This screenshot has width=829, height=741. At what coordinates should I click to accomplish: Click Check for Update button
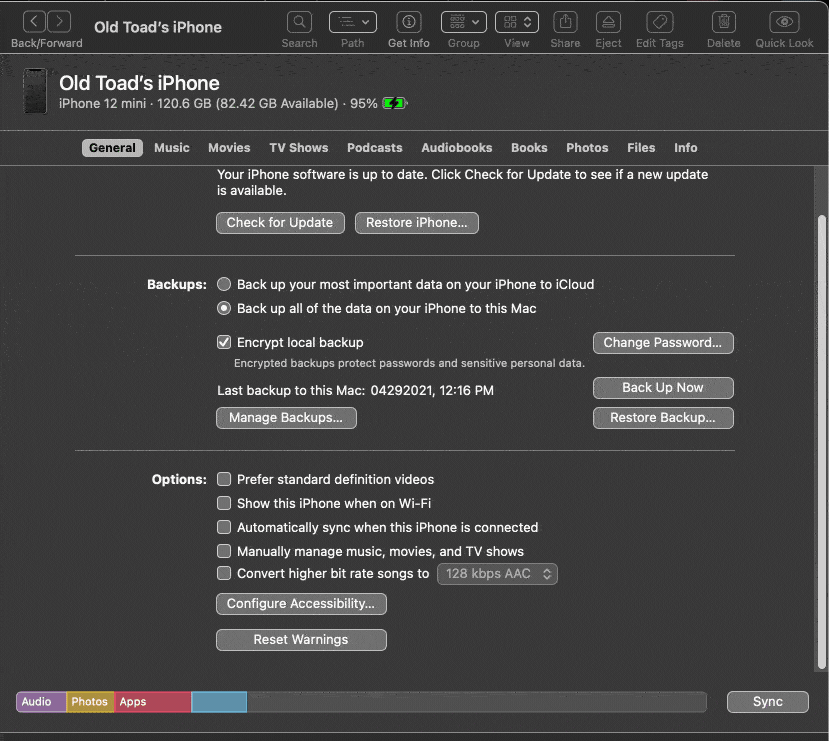280,223
